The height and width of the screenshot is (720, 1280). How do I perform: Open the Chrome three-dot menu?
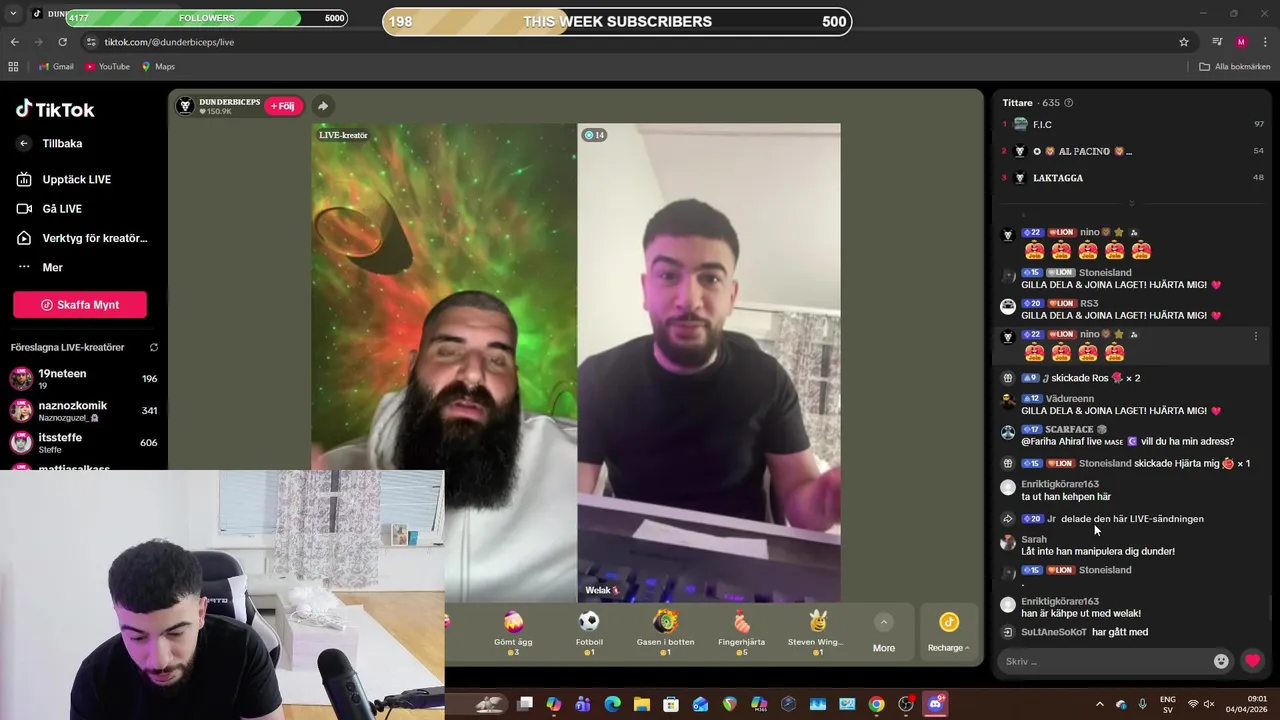click(x=1266, y=42)
